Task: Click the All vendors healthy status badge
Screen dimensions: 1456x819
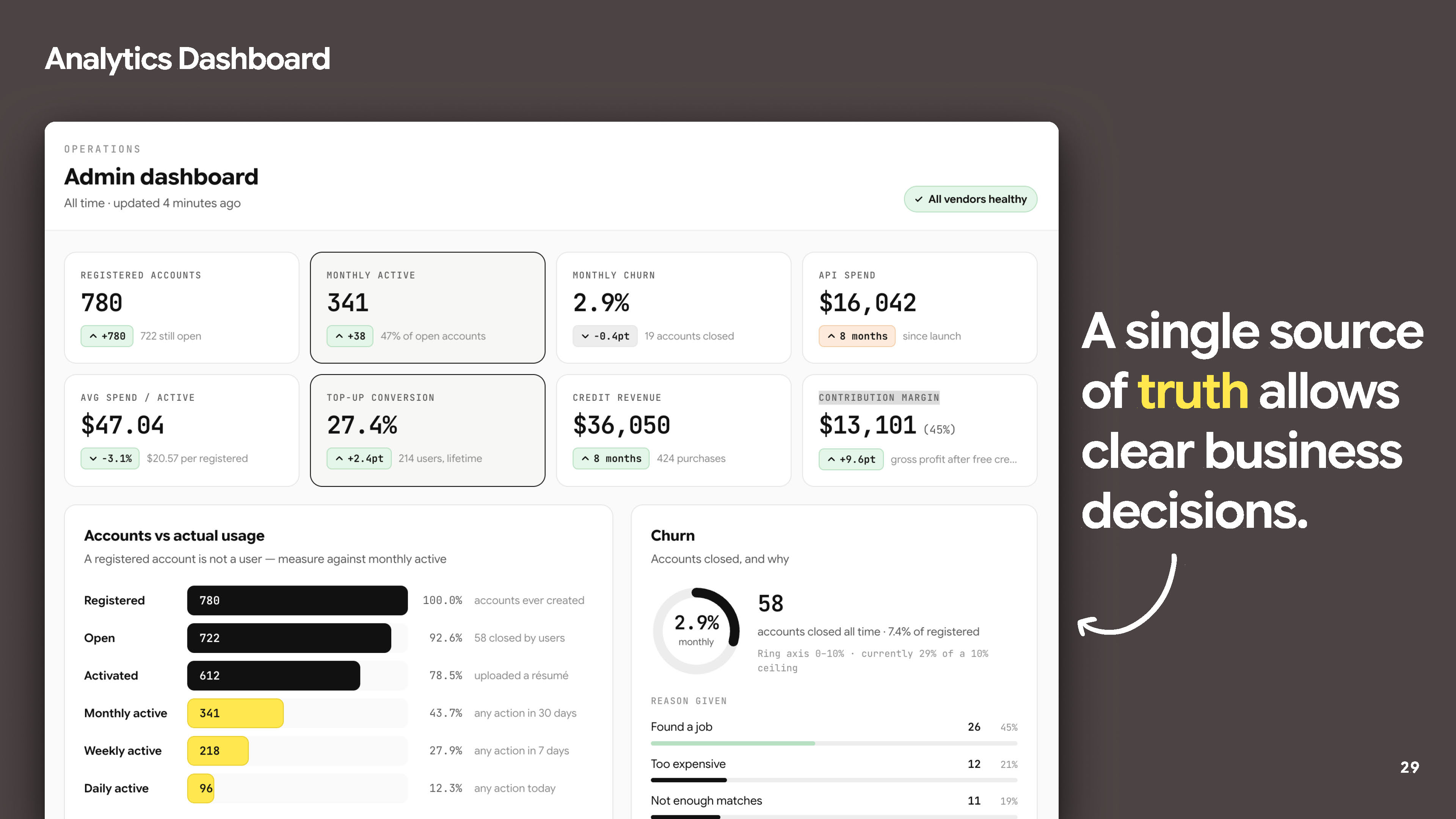Action: 970,199
